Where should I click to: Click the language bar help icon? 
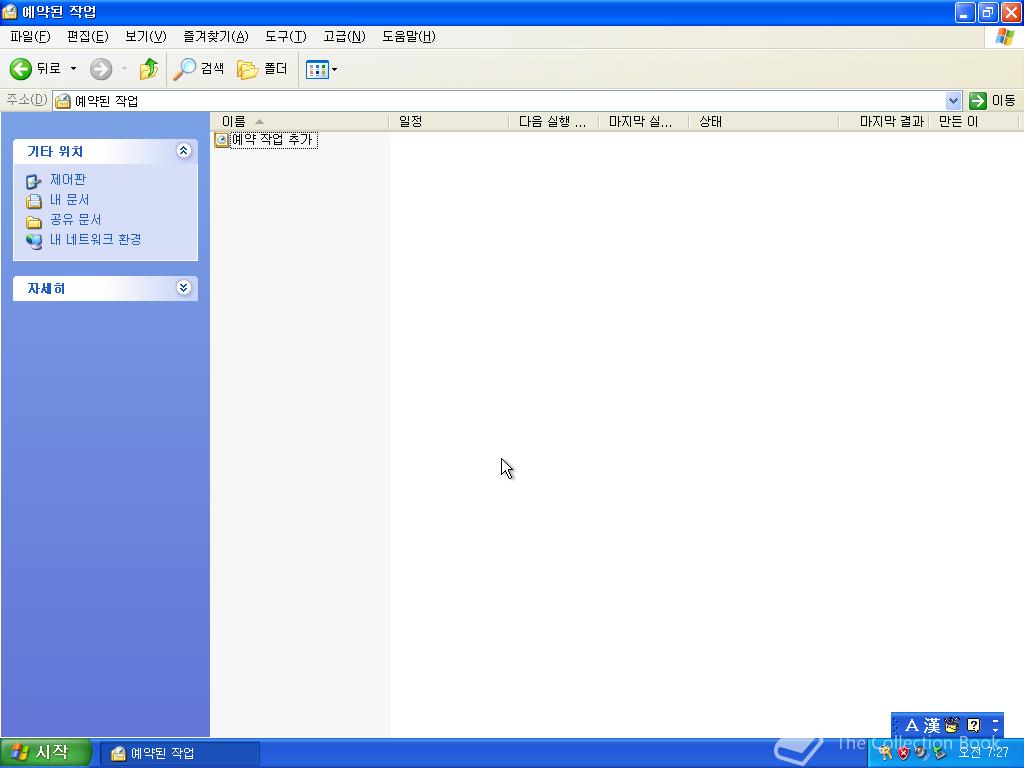click(973, 725)
